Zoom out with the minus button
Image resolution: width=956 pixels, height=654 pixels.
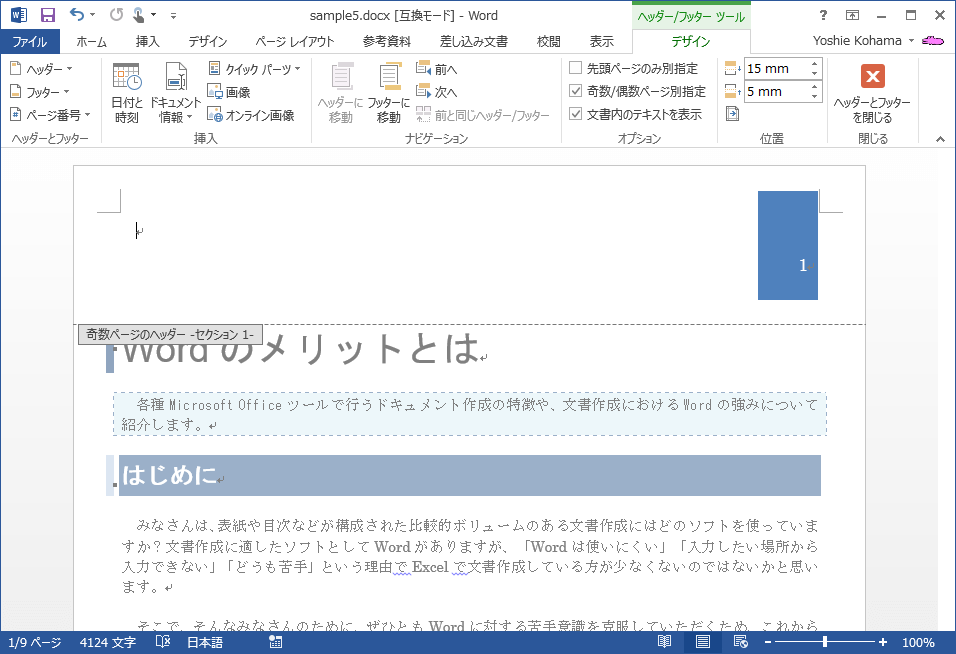(x=768, y=642)
